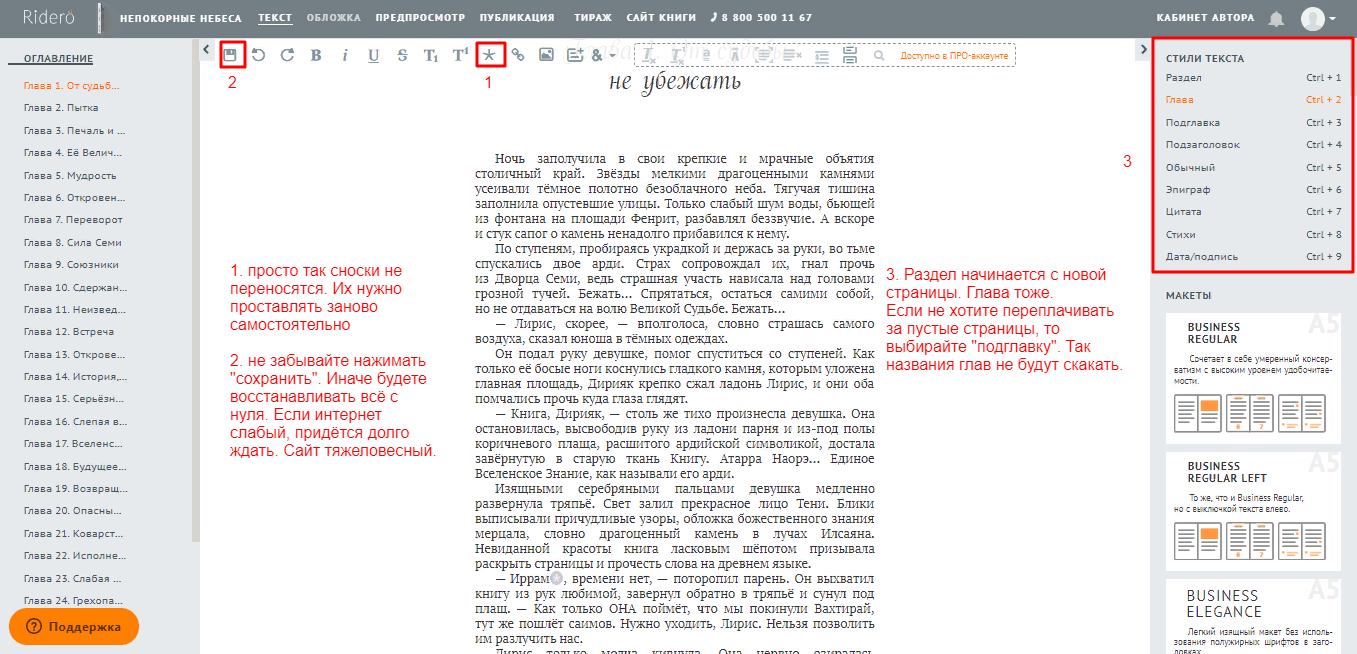Toggle italic formatting
This screenshot has height=654, width=1357.
pos(345,55)
